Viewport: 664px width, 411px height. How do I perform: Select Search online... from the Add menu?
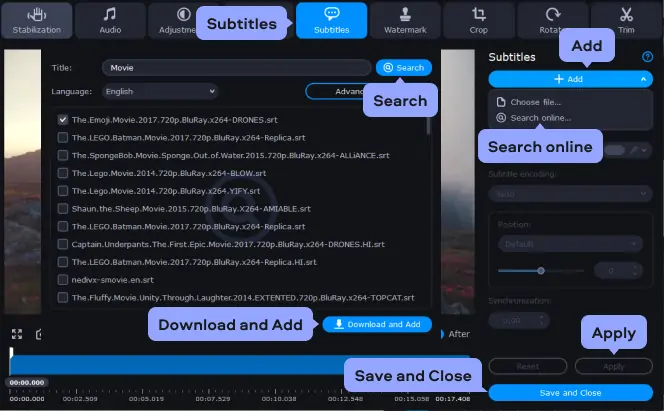(x=534, y=118)
